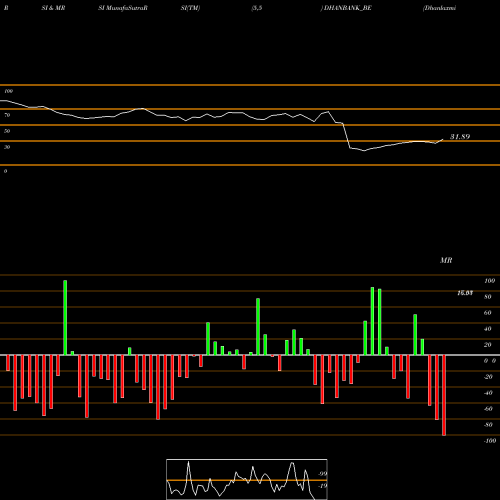Click the MR axis -20 label
This screenshot has width=500, height=500.
coord(488,377)
